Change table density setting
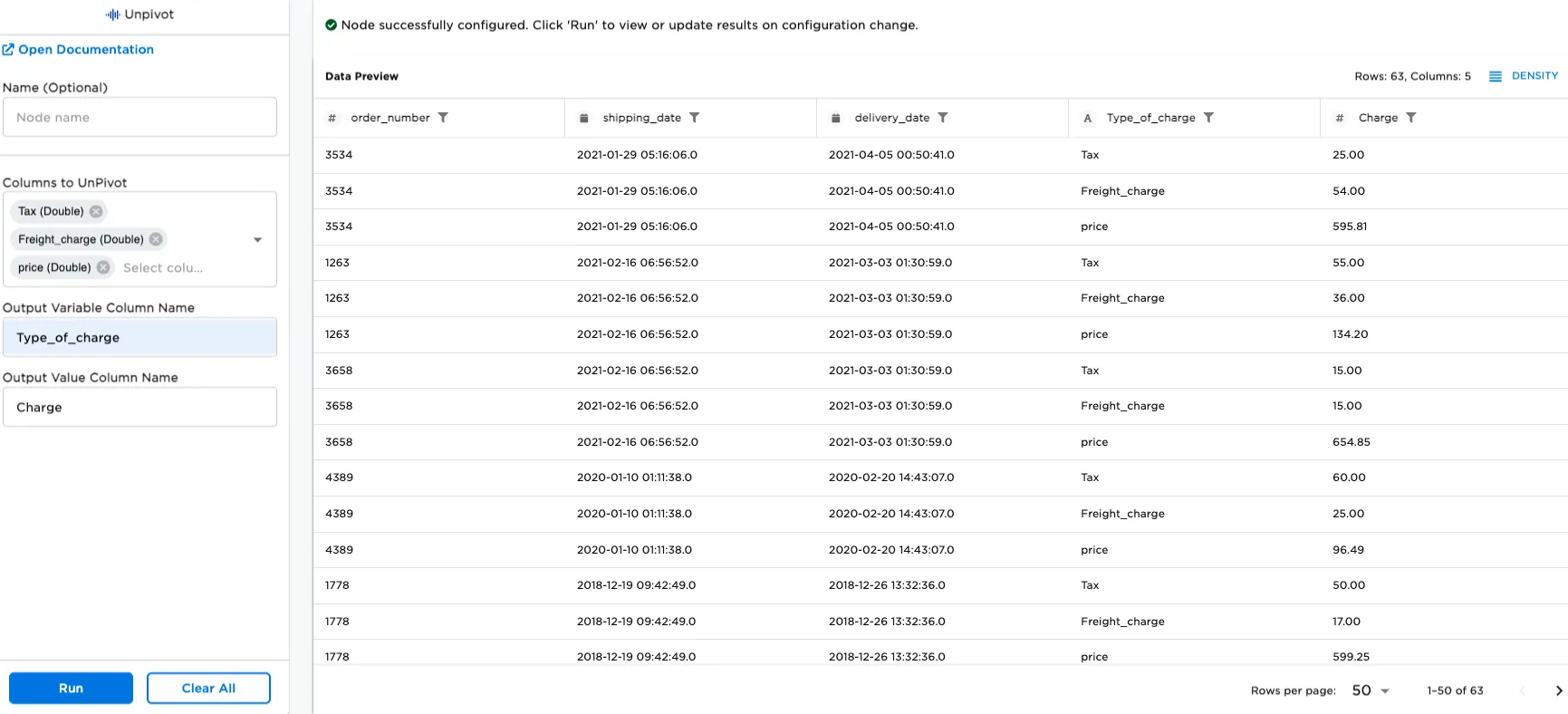The height and width of the screenshot is (714, 1568). pyautogui.click(x=1524, y=76)
